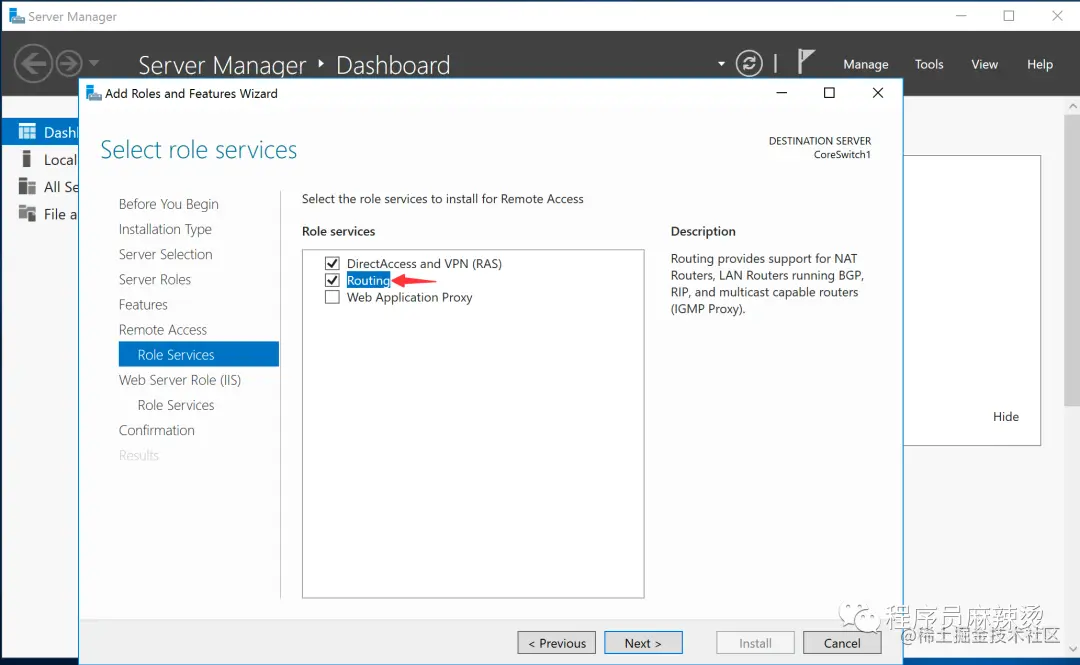
Task: Click the wizard title bar icon
Action: point(94,93)
